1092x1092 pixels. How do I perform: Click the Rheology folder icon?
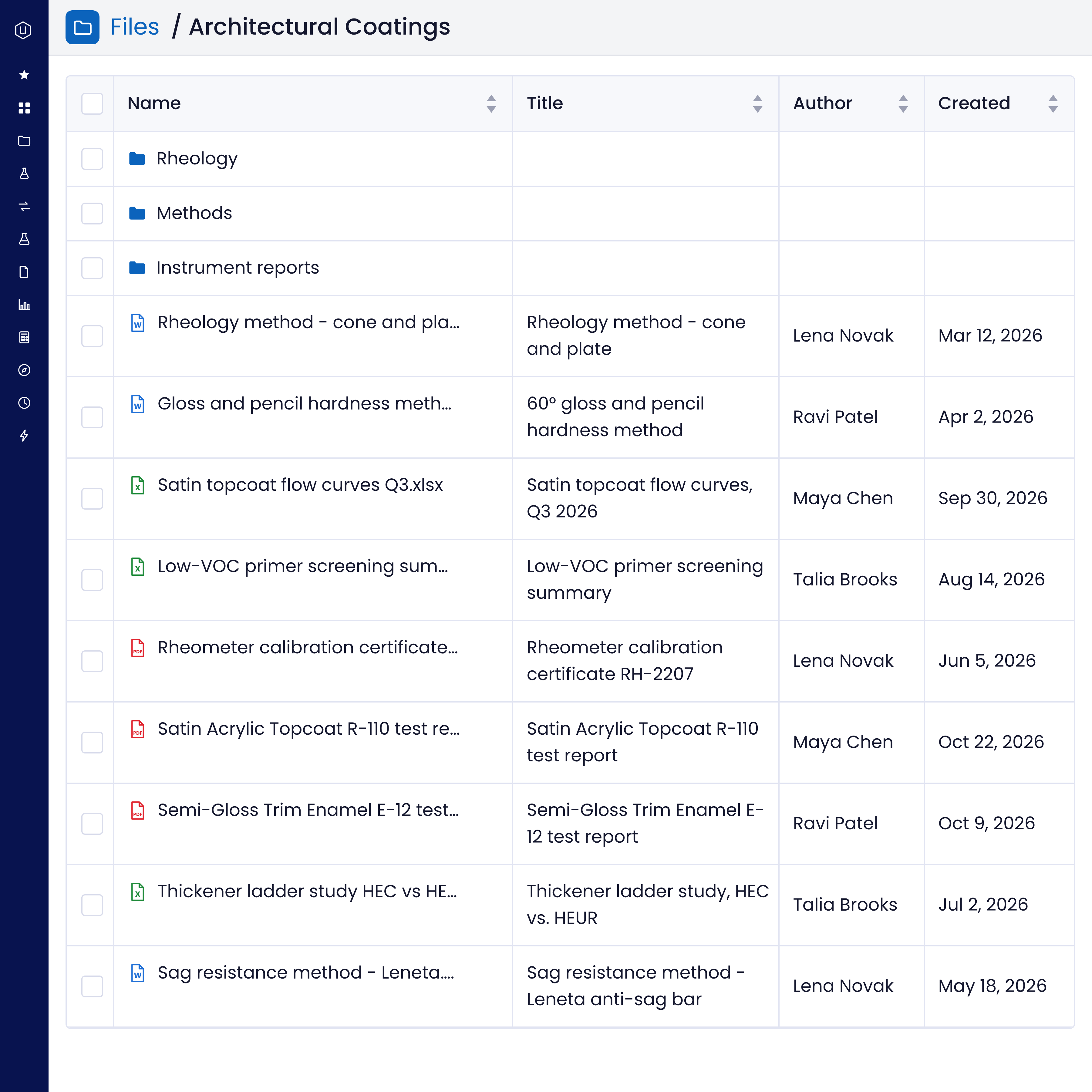[x=137, y=159]
